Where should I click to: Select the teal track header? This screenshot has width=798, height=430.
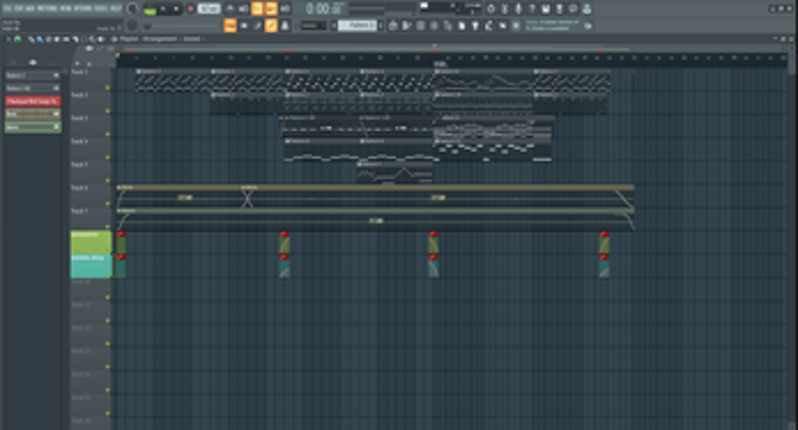pyautogui.click(x=91, y=266)
